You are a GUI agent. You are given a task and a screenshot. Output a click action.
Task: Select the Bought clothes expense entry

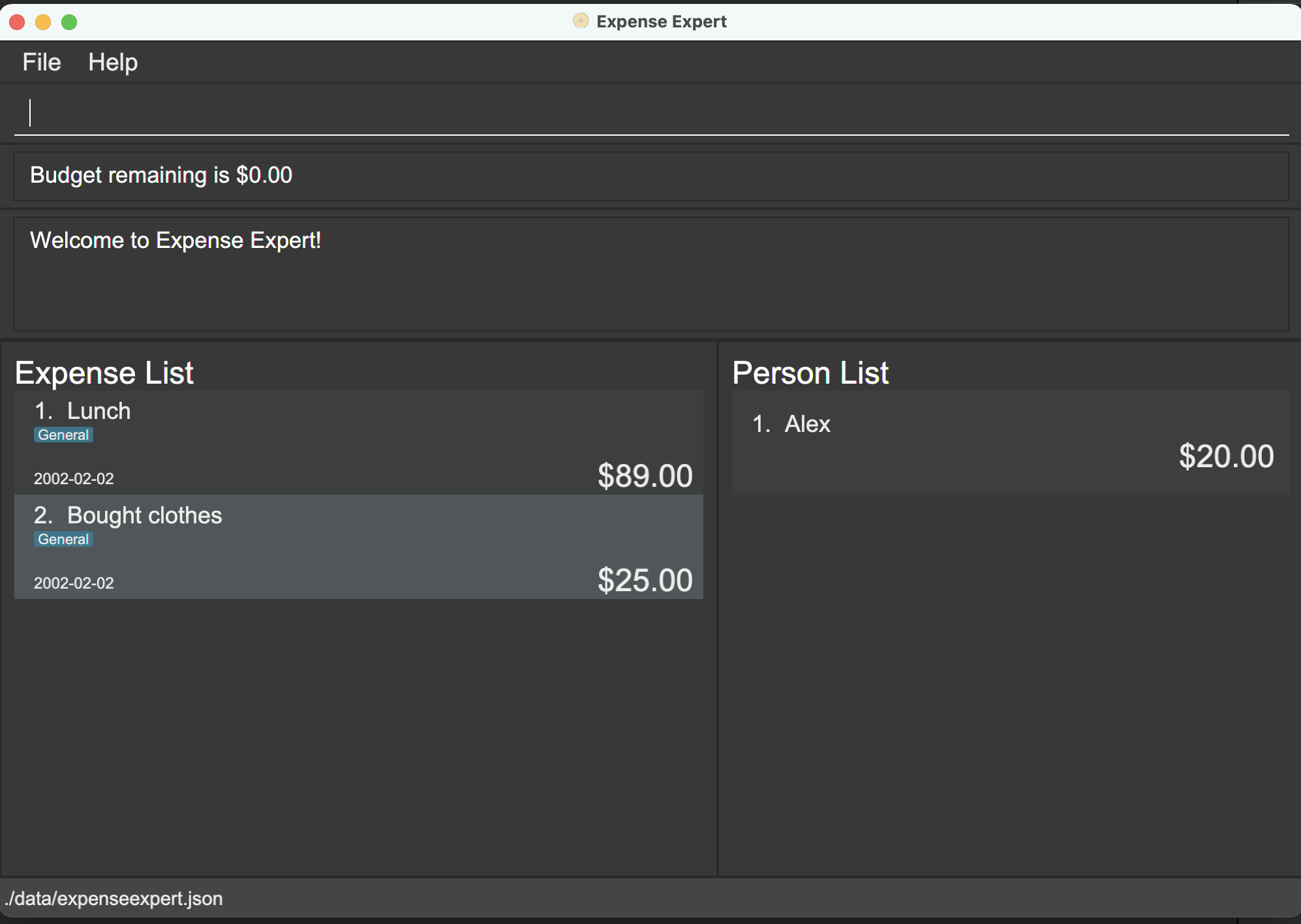358,547
